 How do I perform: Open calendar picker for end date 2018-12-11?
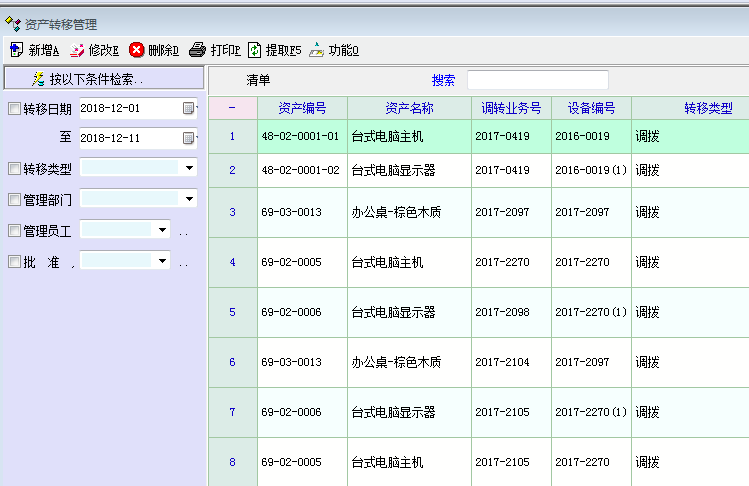point(188,138)
